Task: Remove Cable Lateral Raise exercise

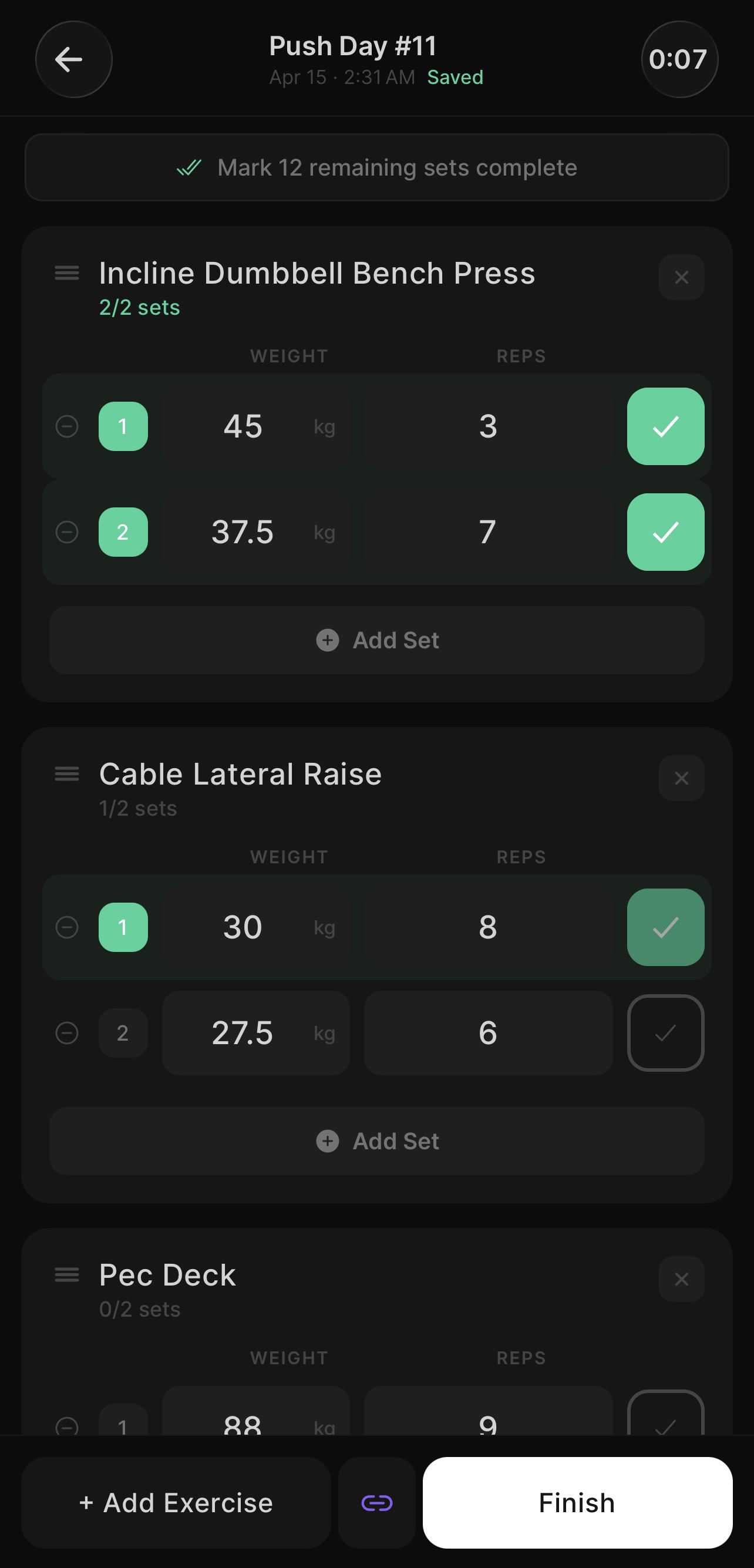Action: [x=681, y=779]
